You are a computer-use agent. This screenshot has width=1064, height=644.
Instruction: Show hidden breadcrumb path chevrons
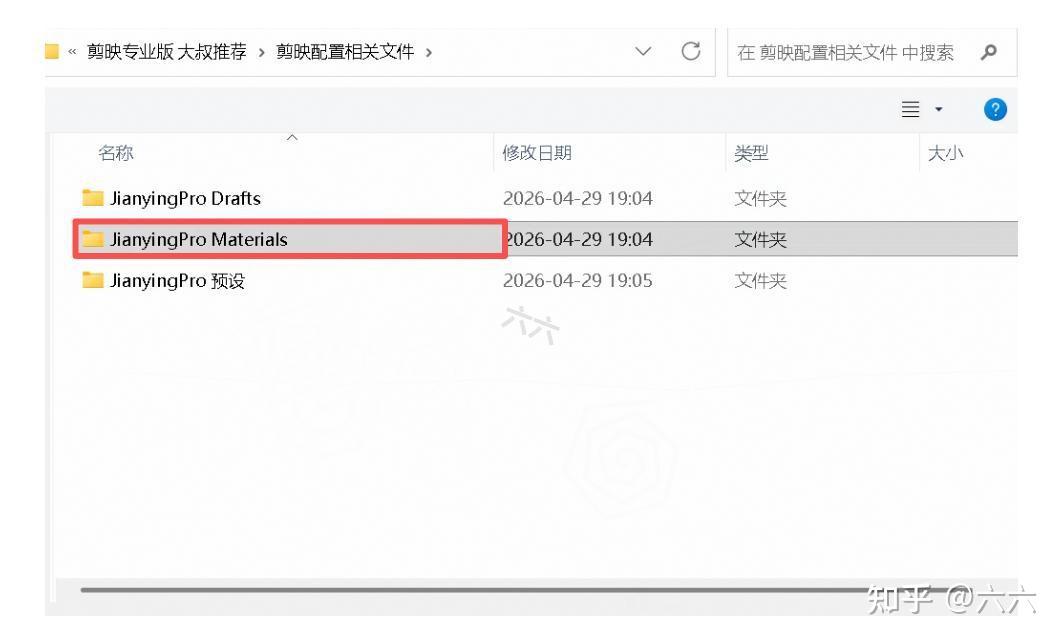click(72, 52)
